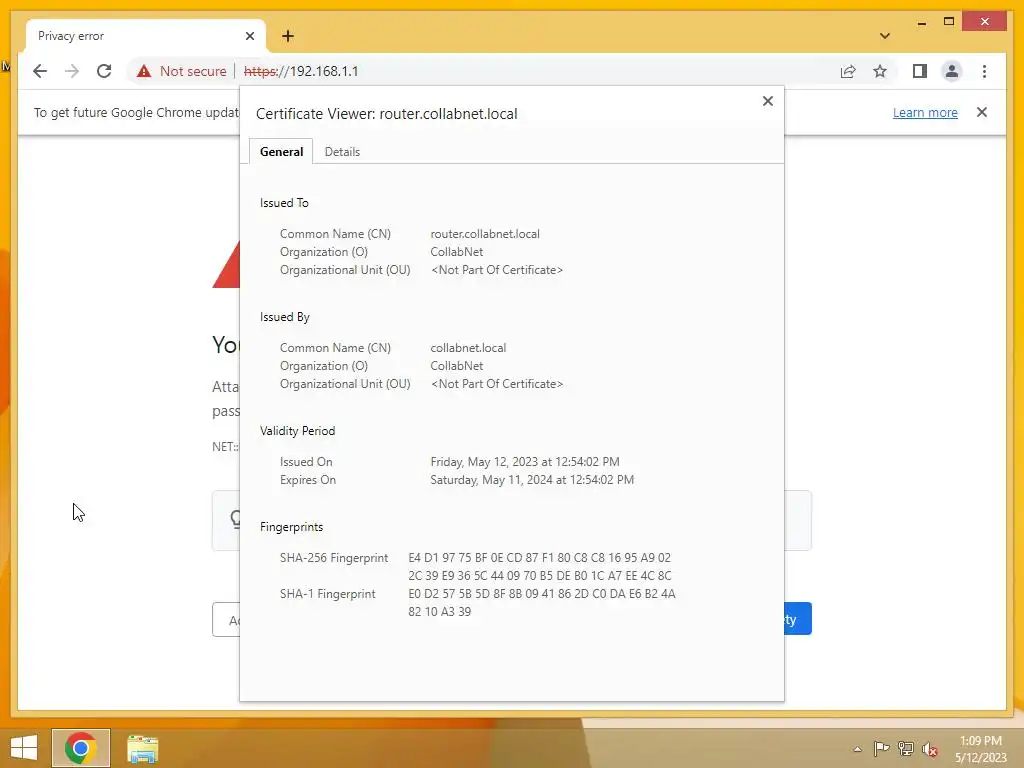Image resolution: width=1024 pixels, height=768 pixels.
Task: Dismiss the Chrome update infobar
Action: click(982, 112)
